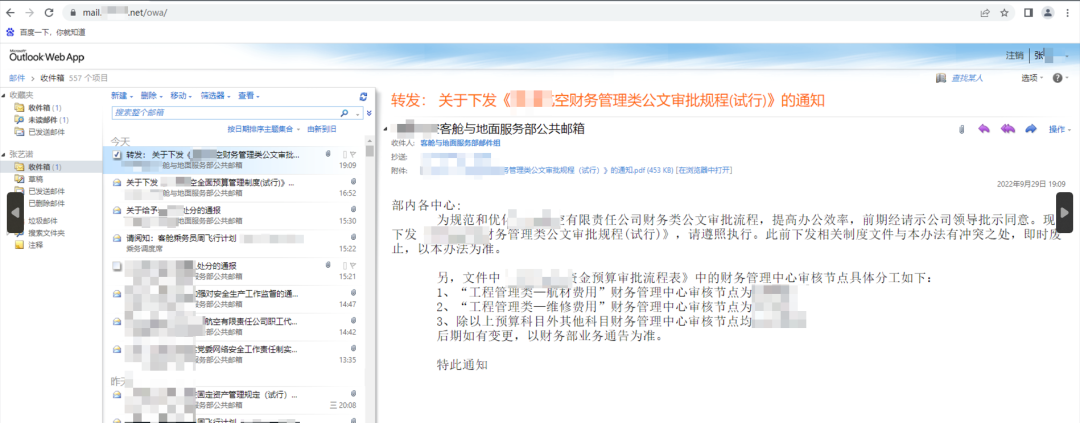The image size is (1080, 423).
Task: Click the right black navigation arrow overlay
Action: pos(1064,212)
